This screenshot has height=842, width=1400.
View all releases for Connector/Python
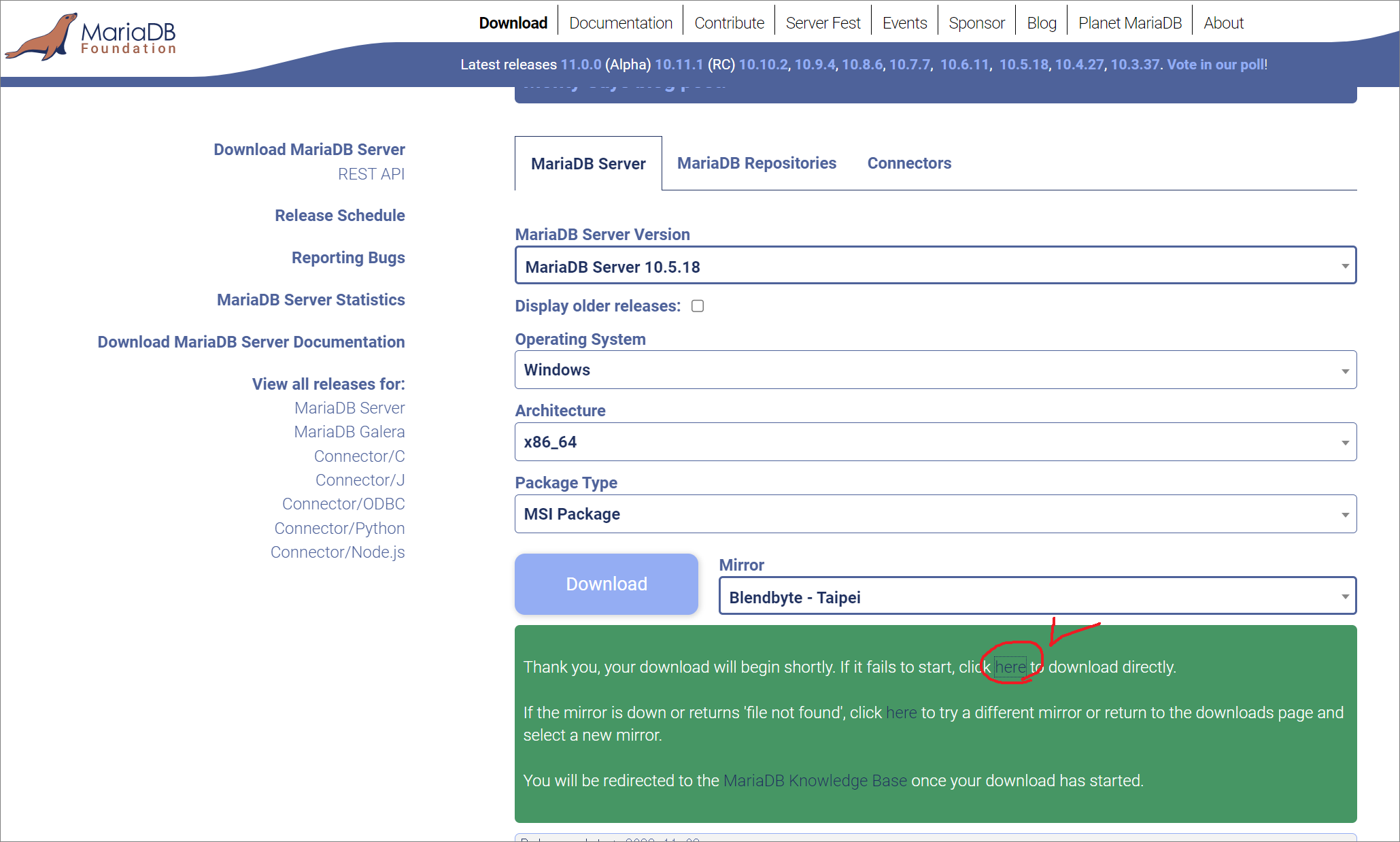coord(339,528)
